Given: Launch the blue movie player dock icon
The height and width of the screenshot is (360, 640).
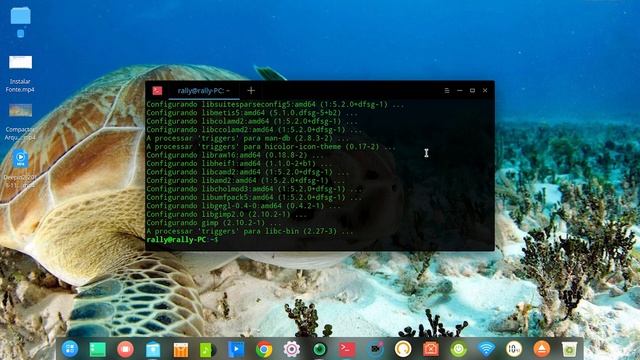Looking at the screenshot, I should (236, 349).
